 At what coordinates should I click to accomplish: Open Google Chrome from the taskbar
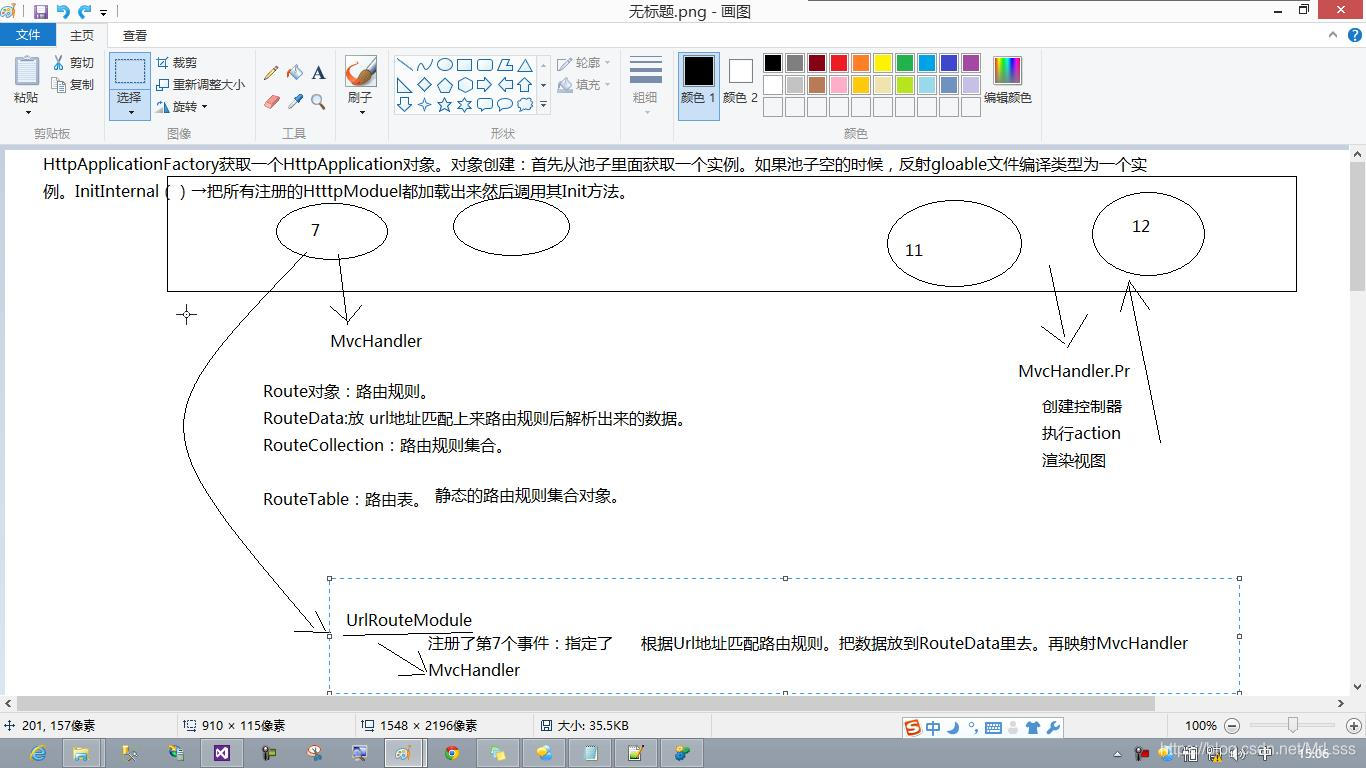[x=452, y=753]
